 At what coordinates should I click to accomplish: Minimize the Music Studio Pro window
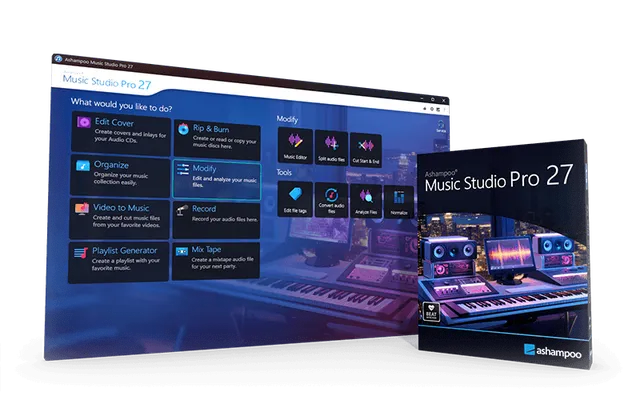(x=422, y=98)
